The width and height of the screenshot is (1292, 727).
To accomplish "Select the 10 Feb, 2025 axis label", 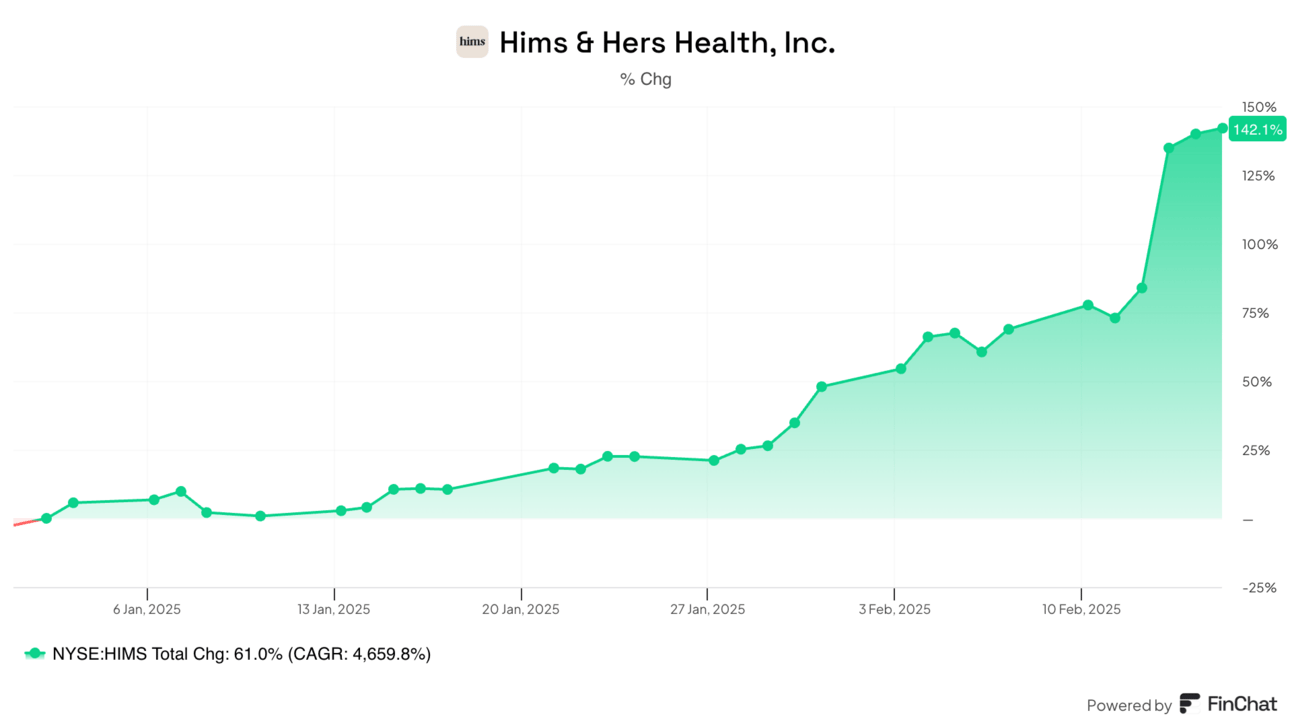I will 1081,609.
